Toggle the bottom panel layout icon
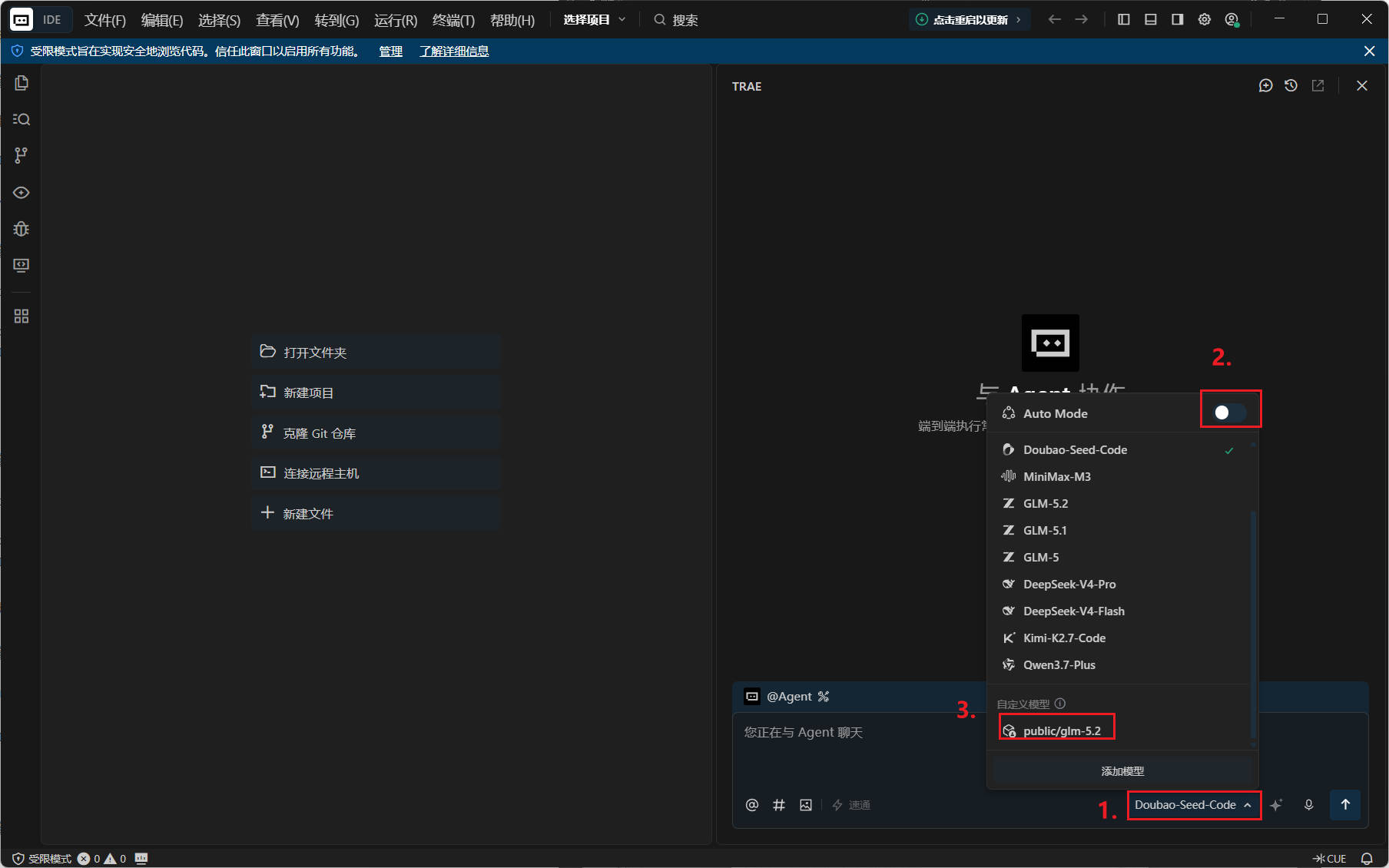1389x868 pixels. click(x=1151, y=20)
